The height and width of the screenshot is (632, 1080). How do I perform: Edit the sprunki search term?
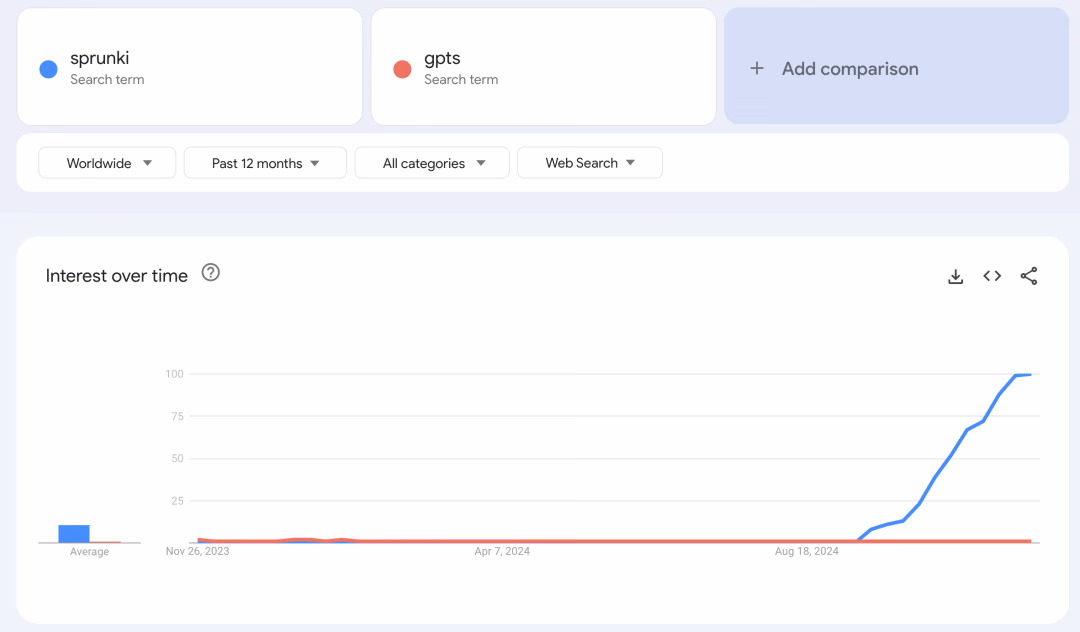tap(100, 58)
